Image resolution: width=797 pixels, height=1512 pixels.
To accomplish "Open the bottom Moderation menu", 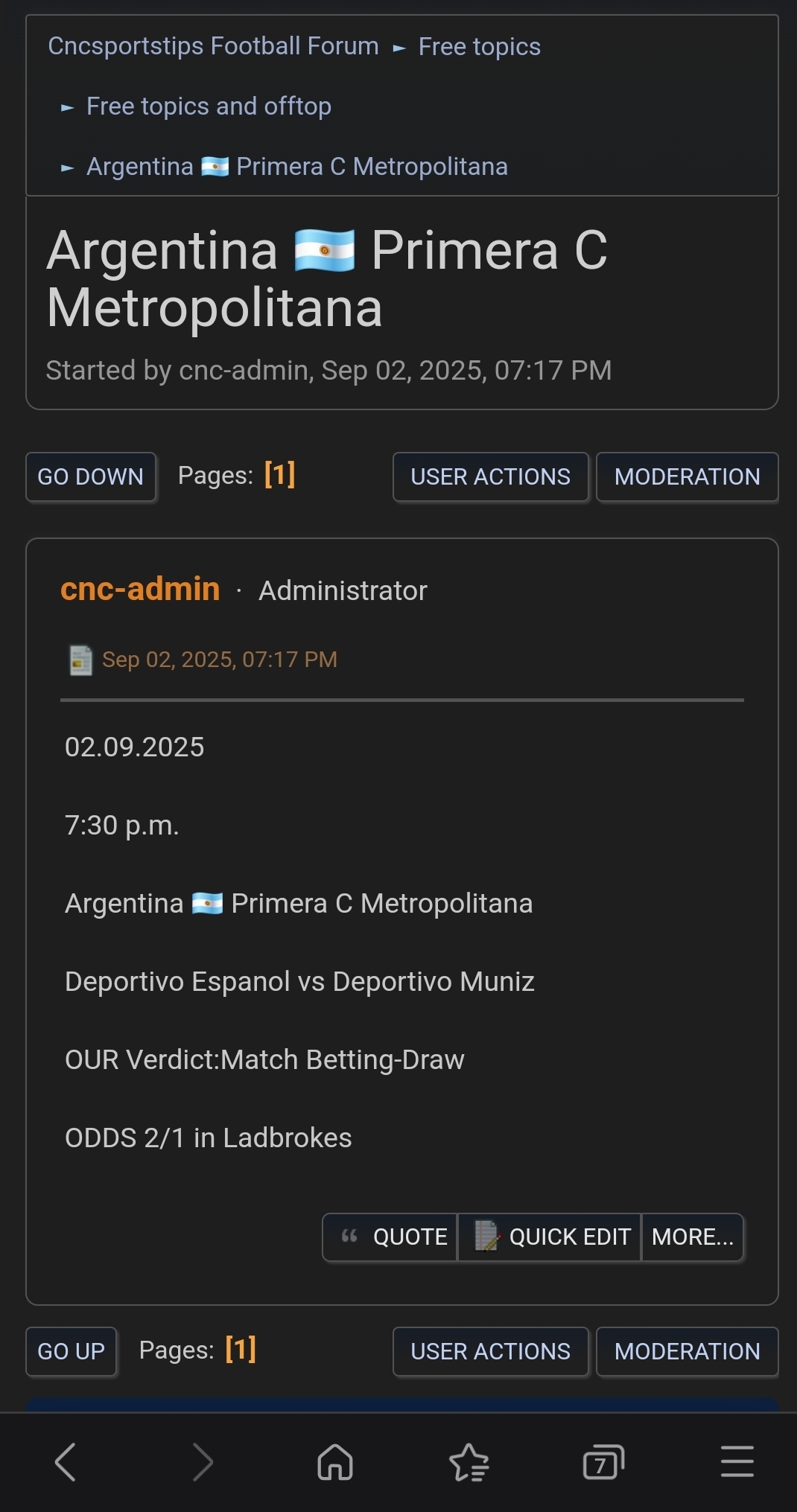I will coord(687,1351).
